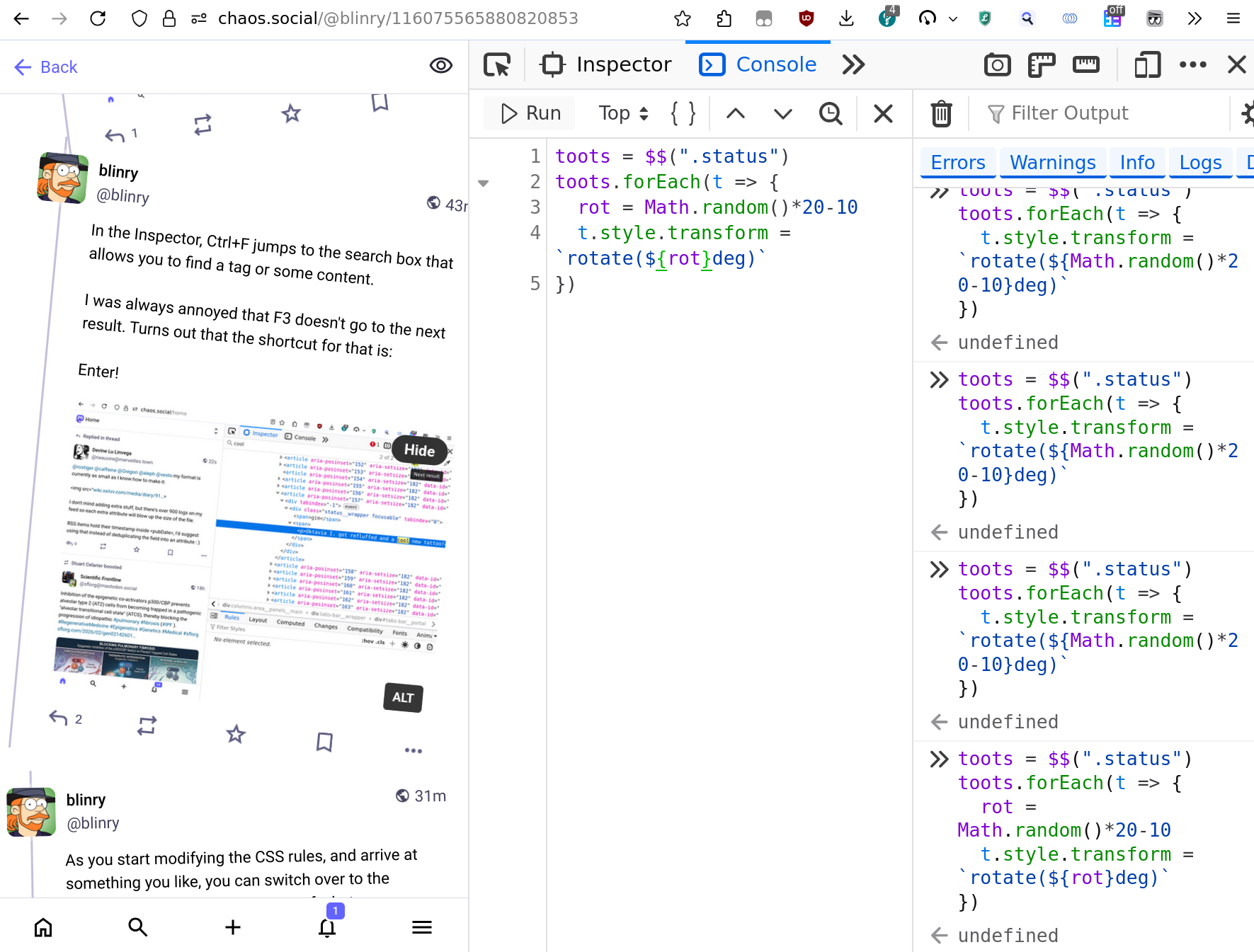This screenshot has height=952, width=1254.
Task: Open the DevTools three-dot menu
Action: pyautogui.click(x=1193, y=64)
